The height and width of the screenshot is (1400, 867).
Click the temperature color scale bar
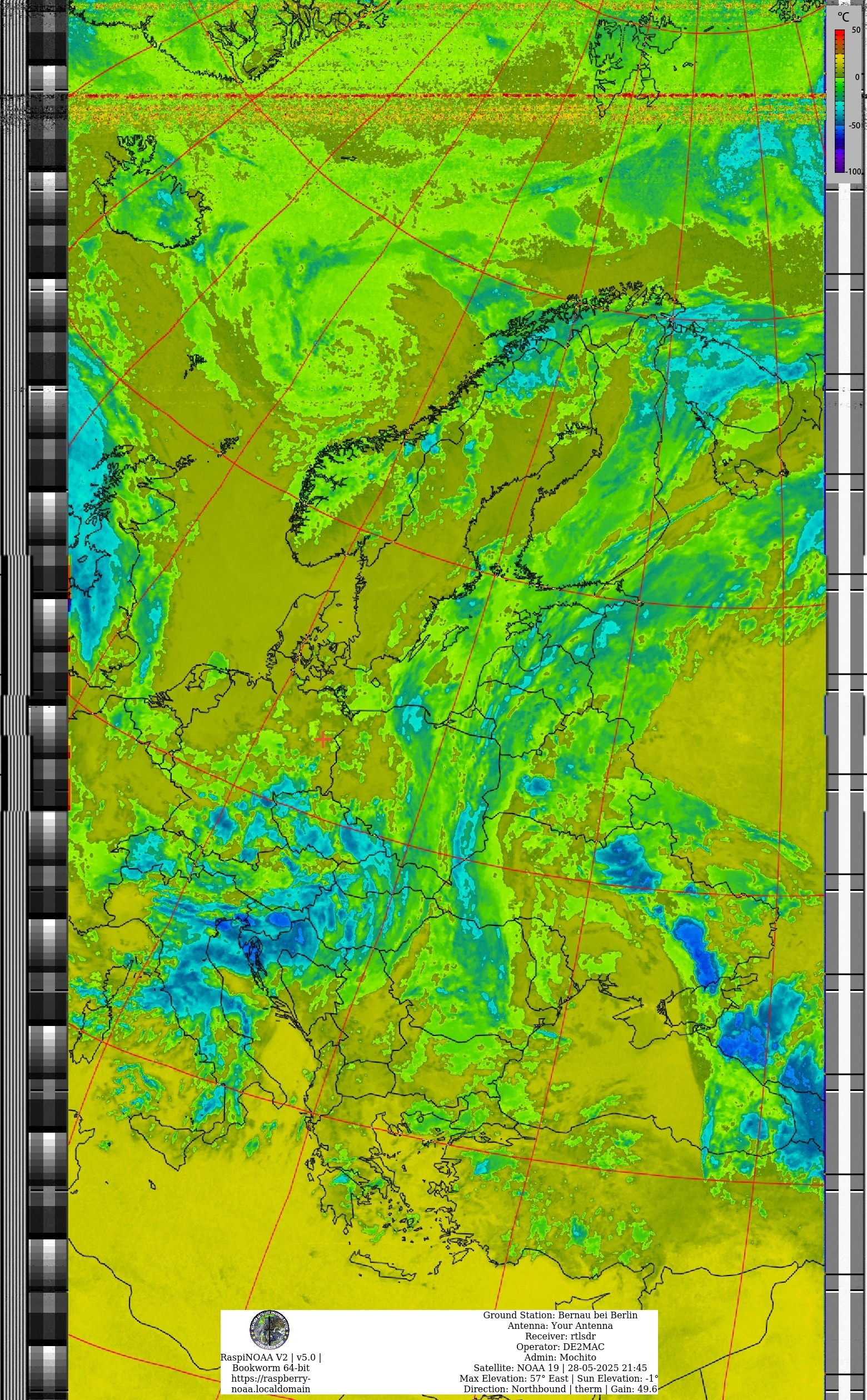coord(839,101)
